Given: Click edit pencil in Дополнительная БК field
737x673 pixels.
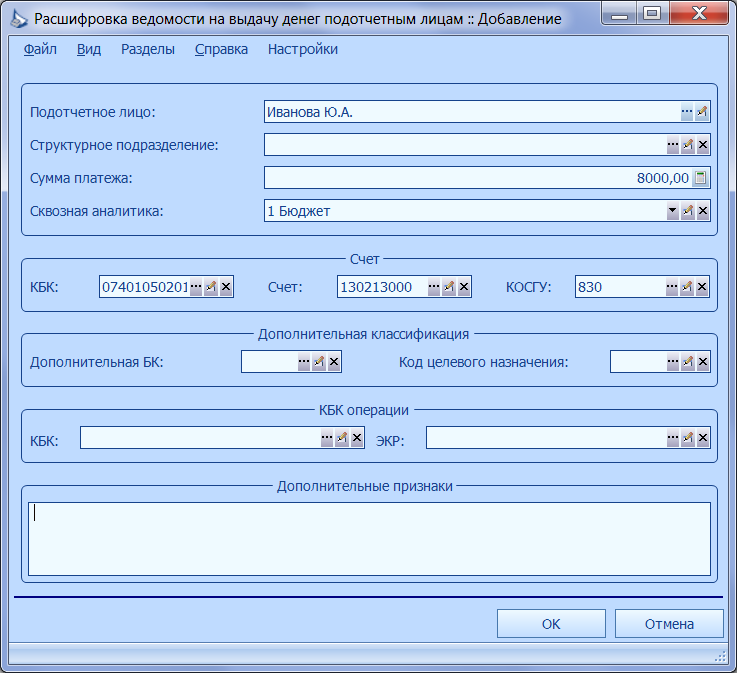Looking at the screenshot, I should [319, 362].
